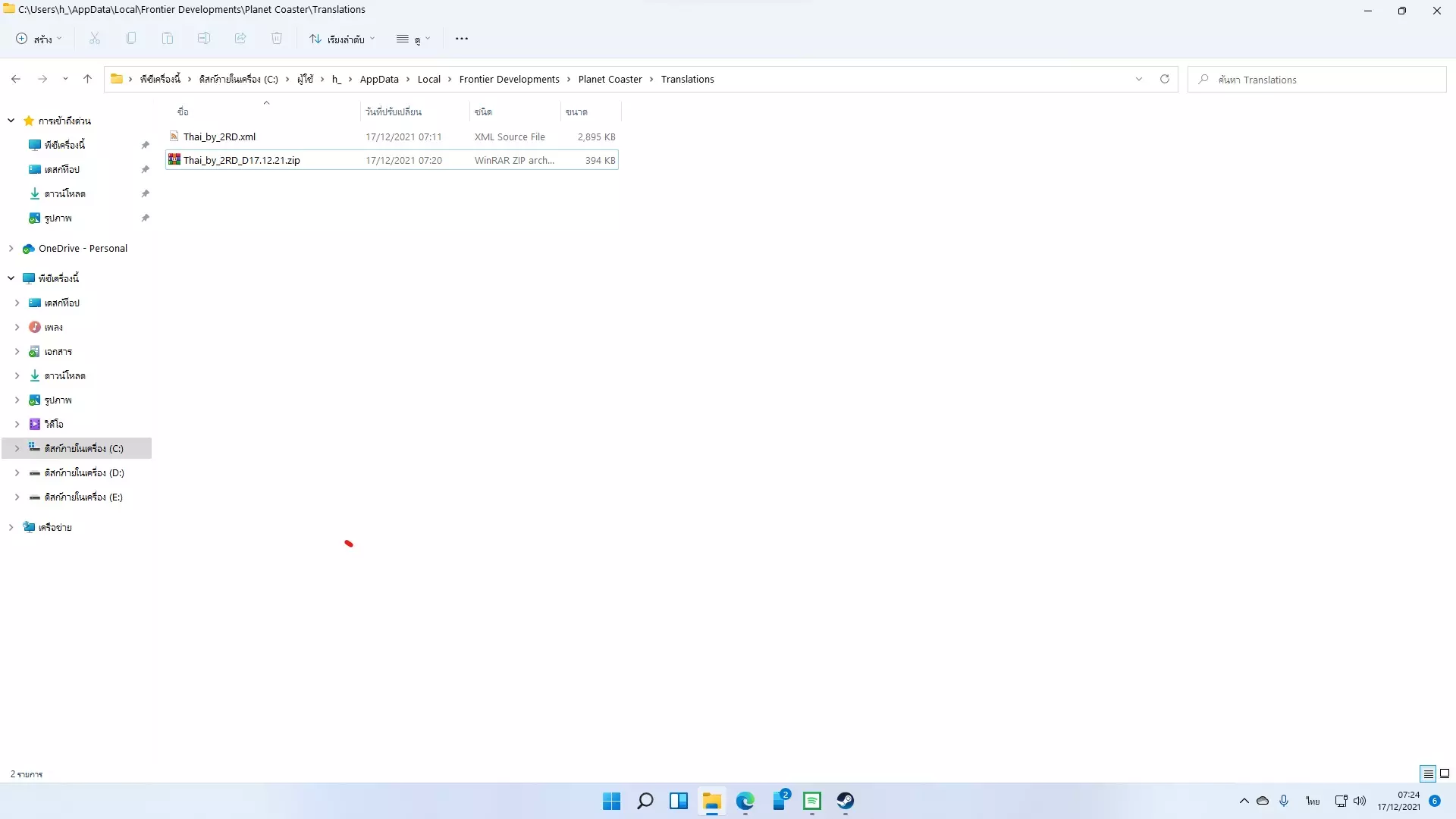The height and width of the screenshot is (819, 1456).
Task: Open the Sort options menu
Action: pyautogui.click(x=342, y=39)
